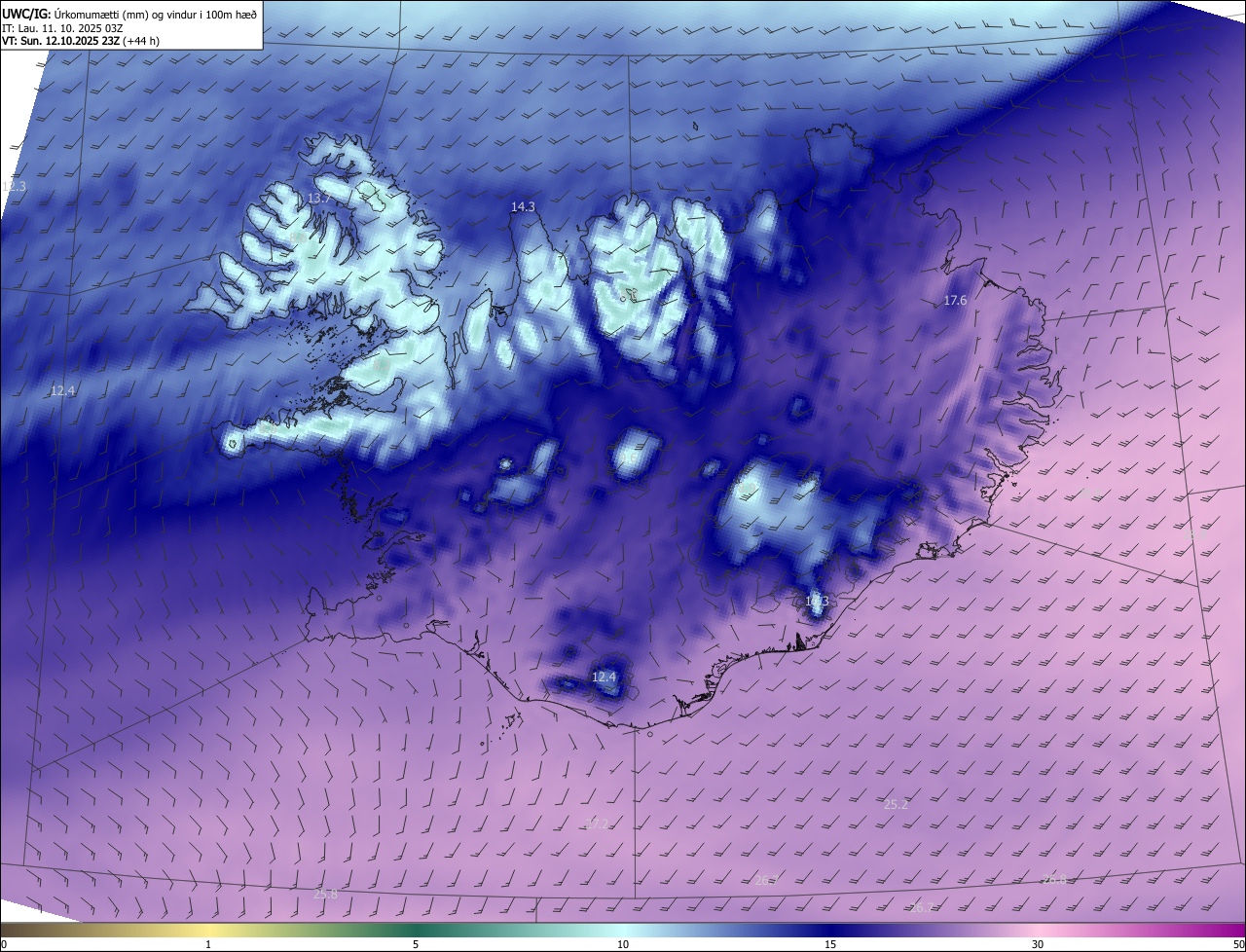Click the colour bar tick label 1
This screenshot has height=952, width=1246.
click(208, 945)
